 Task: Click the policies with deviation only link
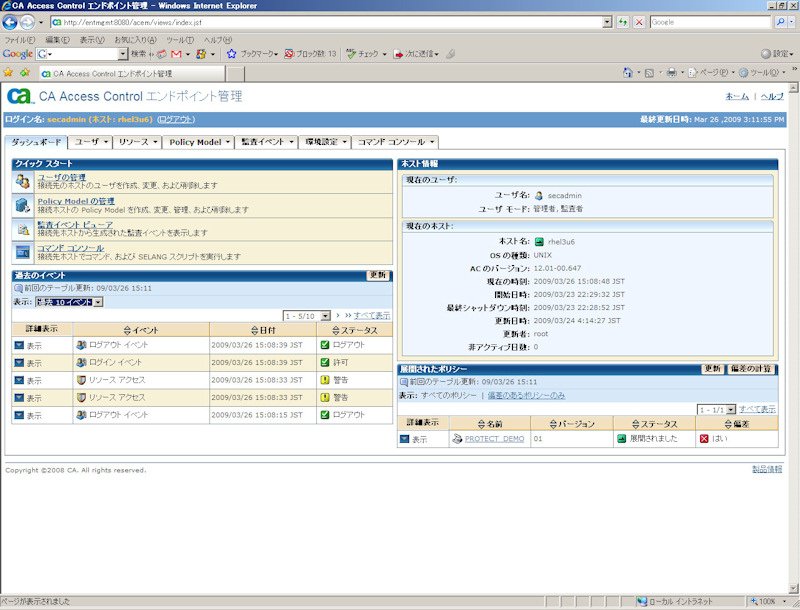526,395
